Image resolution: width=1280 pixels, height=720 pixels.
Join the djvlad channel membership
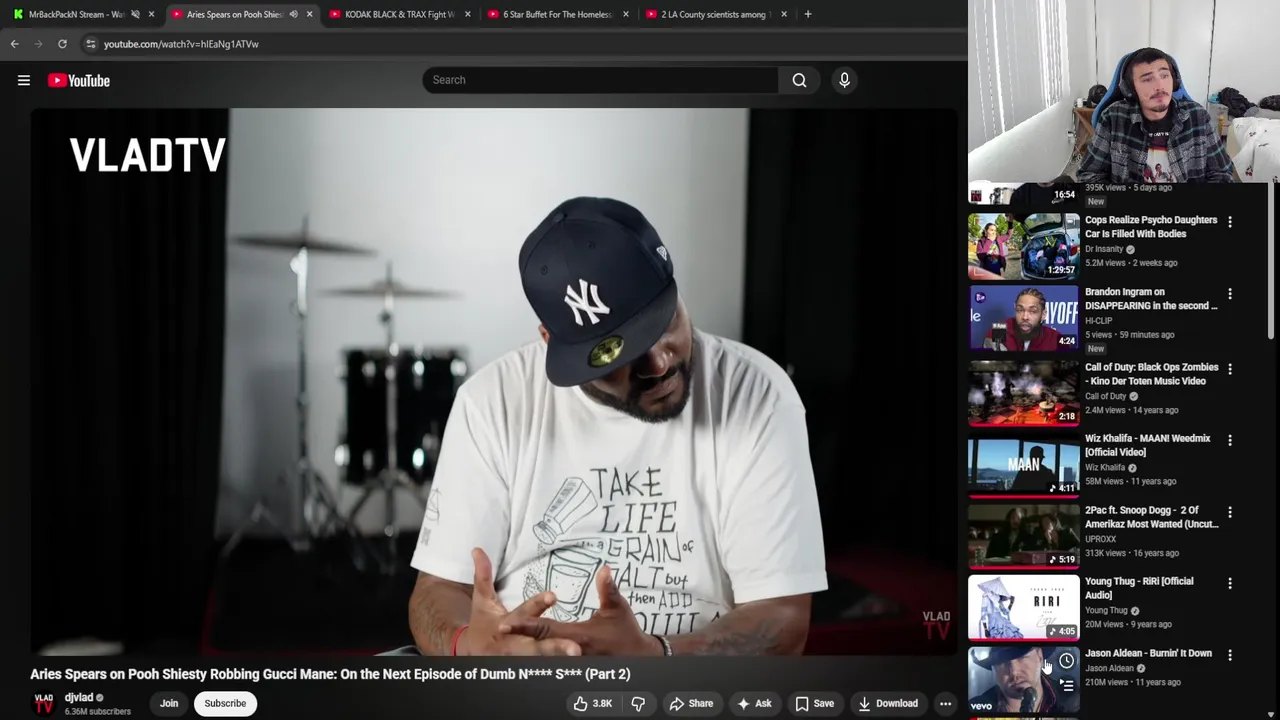169,703
